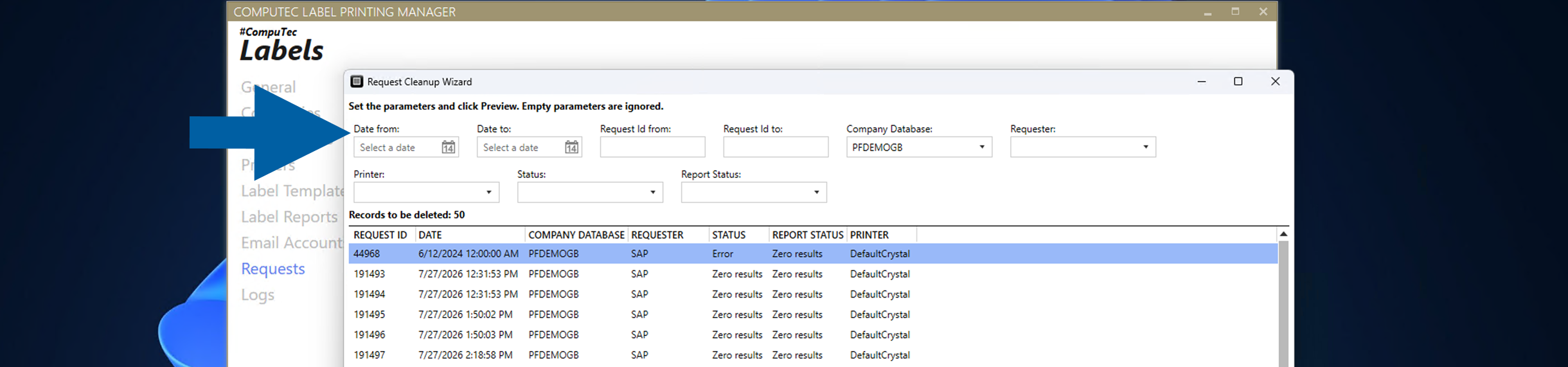Open Label Reports in the sidebar
Screen dimensions: 1568x367
point(289,217)
